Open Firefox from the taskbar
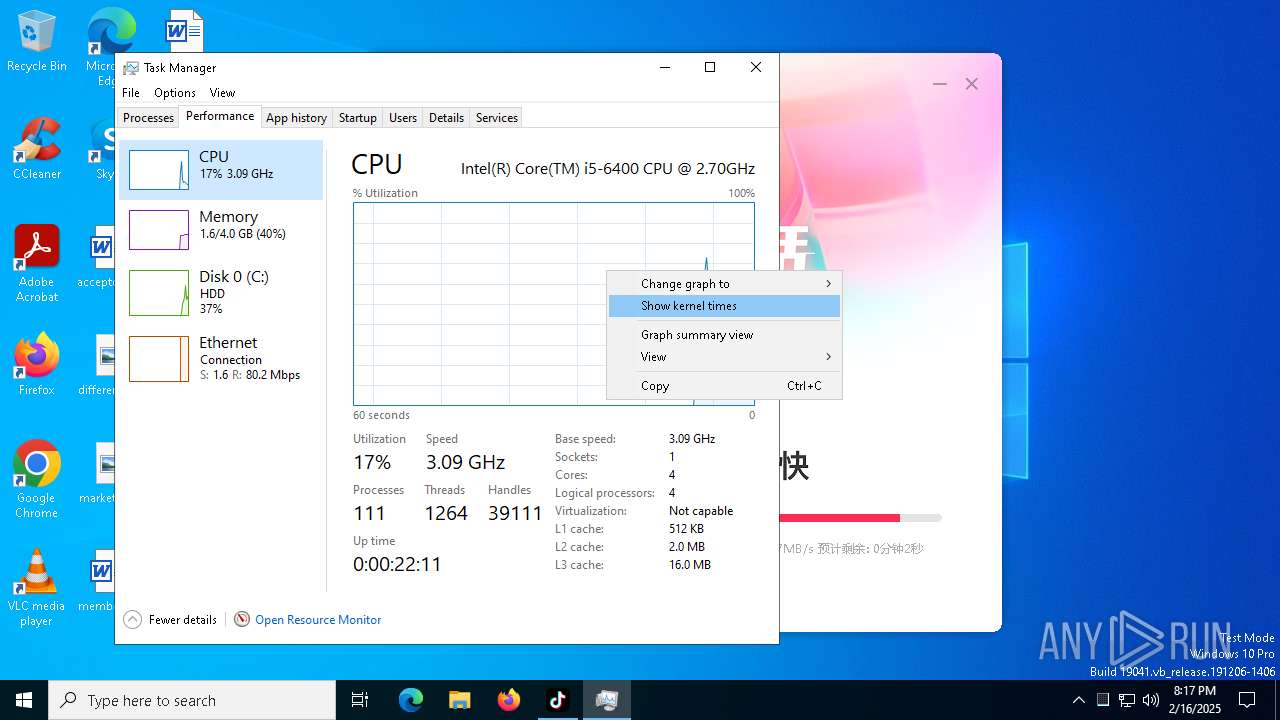 pyautogui.click(x=509, y=700)
